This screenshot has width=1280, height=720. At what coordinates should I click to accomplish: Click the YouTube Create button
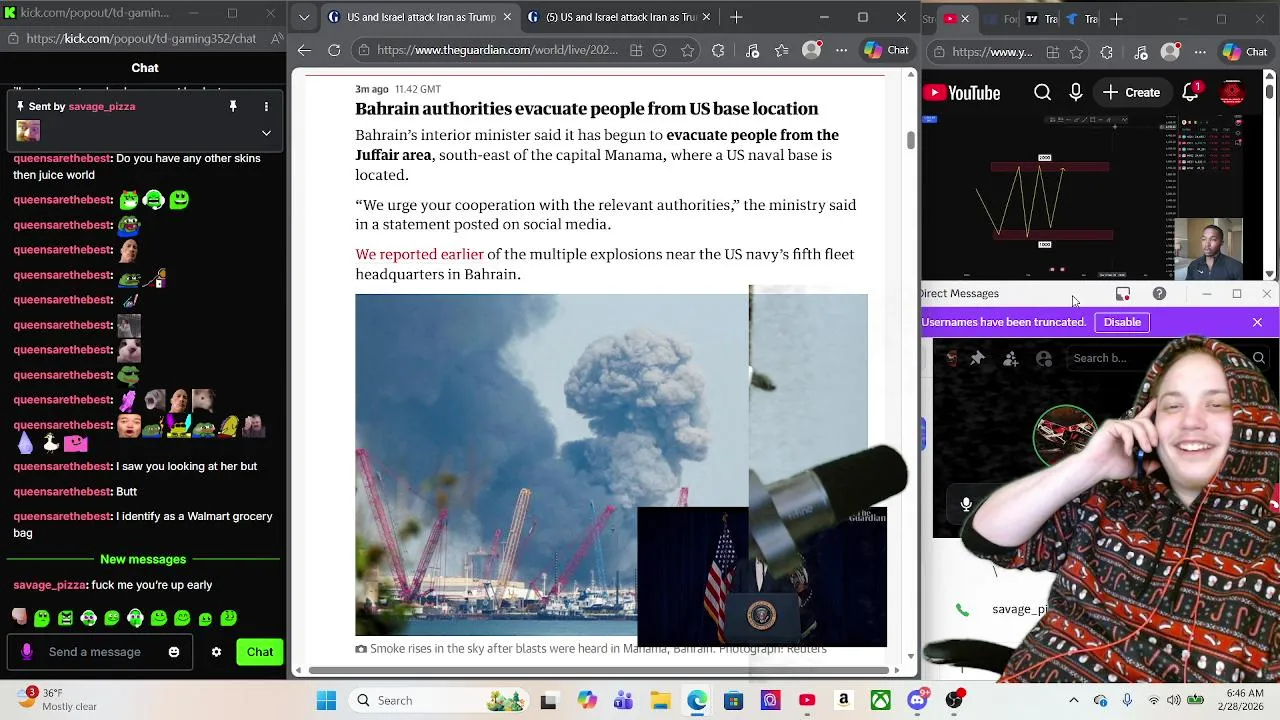coord(1131,93)
